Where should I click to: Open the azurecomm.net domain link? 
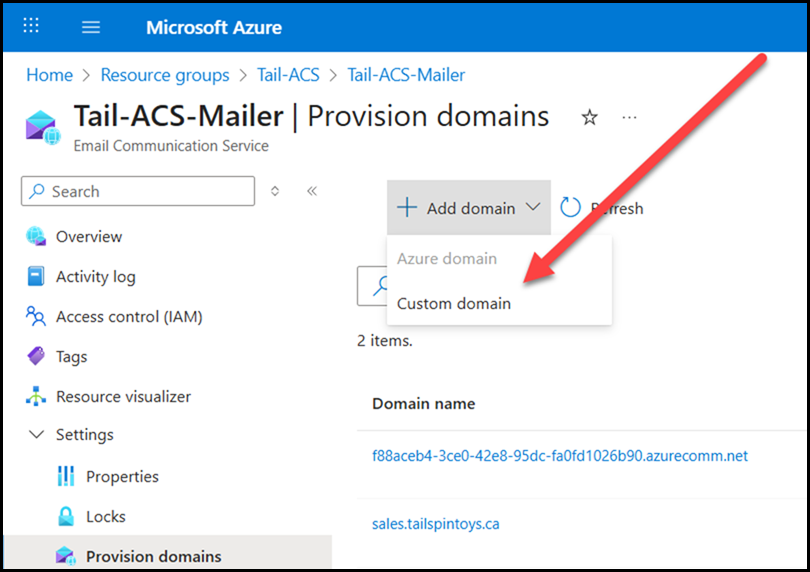point(560,456)
